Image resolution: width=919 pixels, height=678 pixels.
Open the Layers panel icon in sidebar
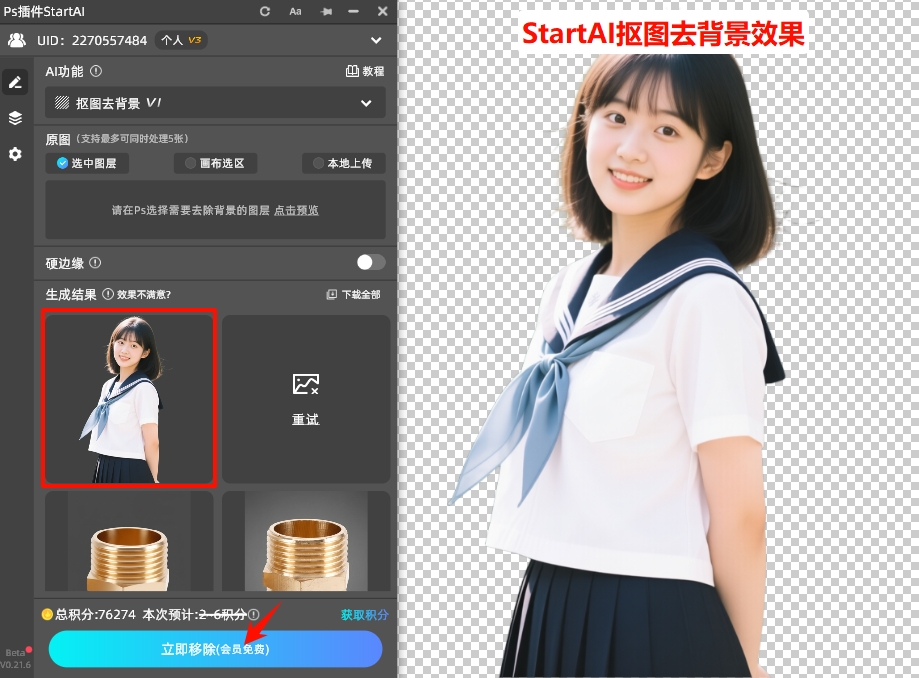14,117
